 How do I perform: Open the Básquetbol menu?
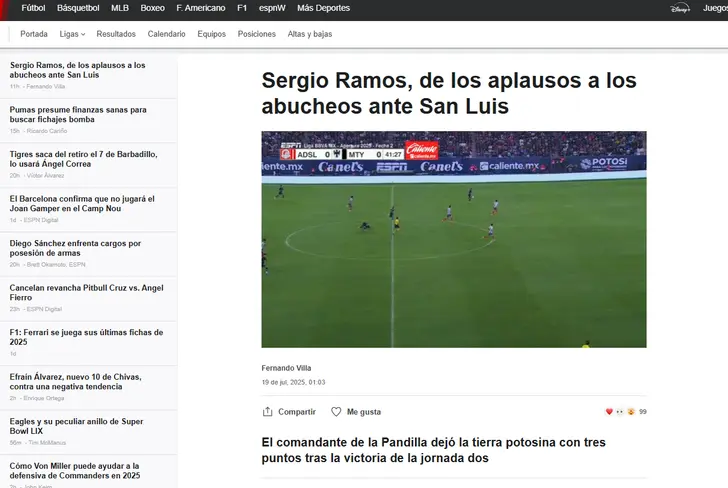click(78, 8)
